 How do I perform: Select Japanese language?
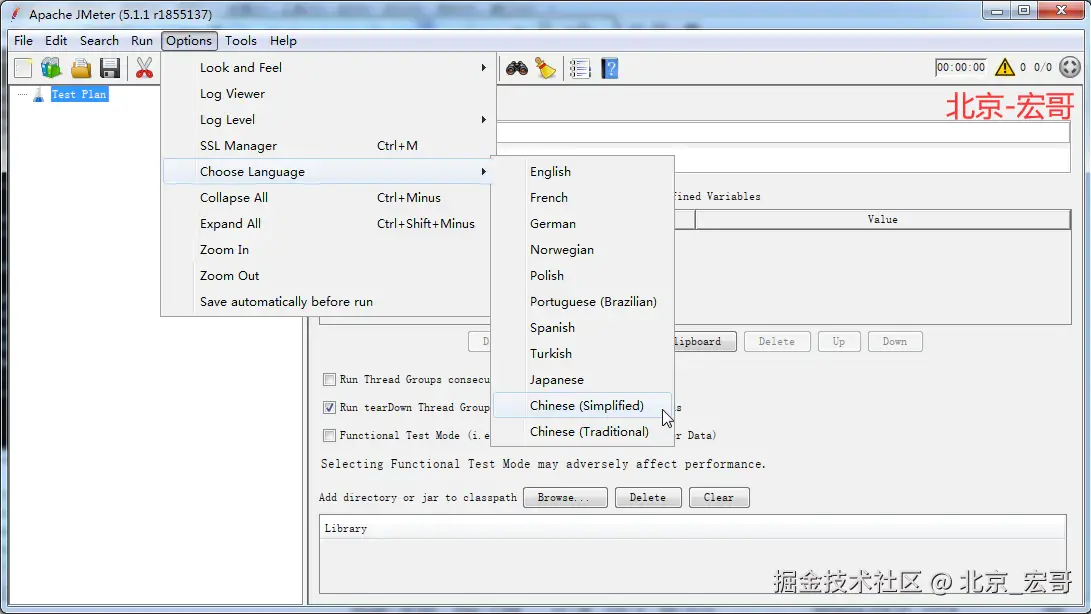(582, 379)
